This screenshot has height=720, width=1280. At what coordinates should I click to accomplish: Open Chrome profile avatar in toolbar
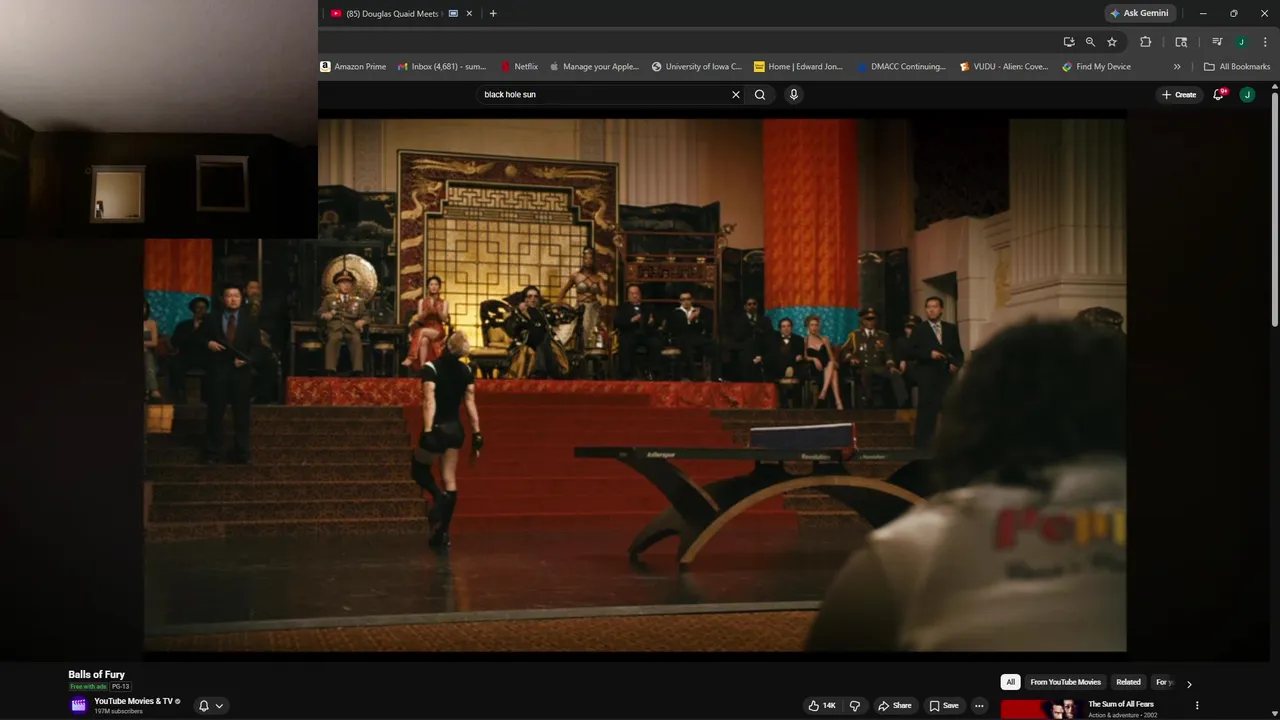pyautogui.click(x=1241, y=42)
